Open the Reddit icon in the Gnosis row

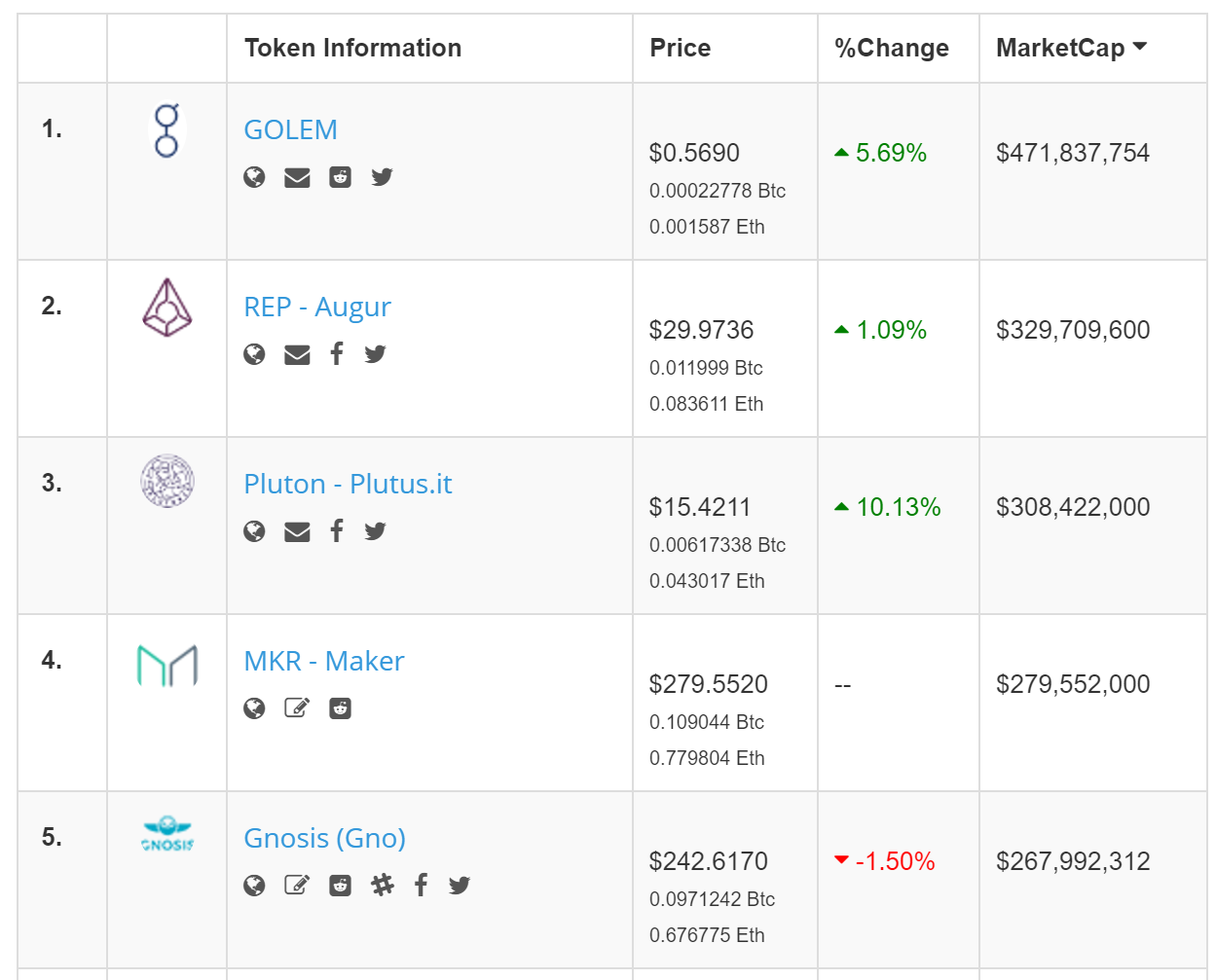tap(340, 885)
